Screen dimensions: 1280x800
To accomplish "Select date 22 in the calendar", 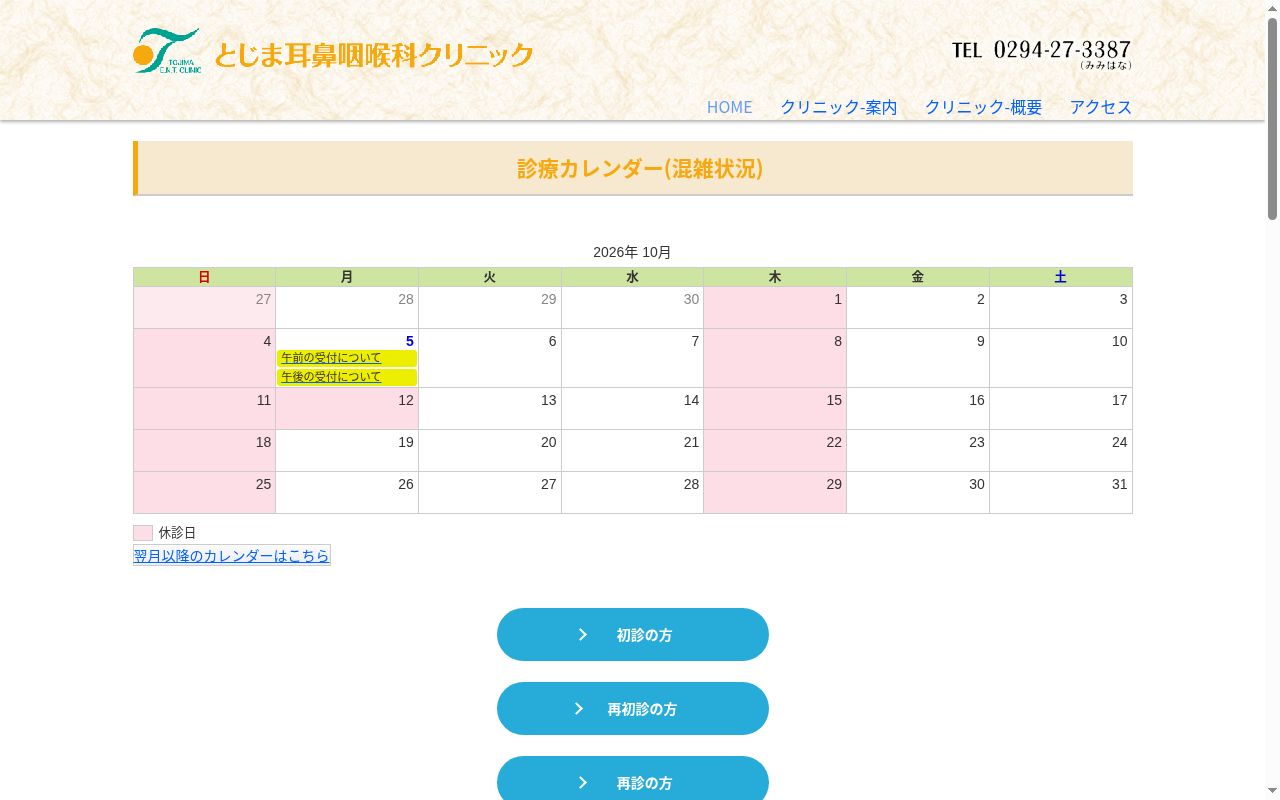I will 775,451.
